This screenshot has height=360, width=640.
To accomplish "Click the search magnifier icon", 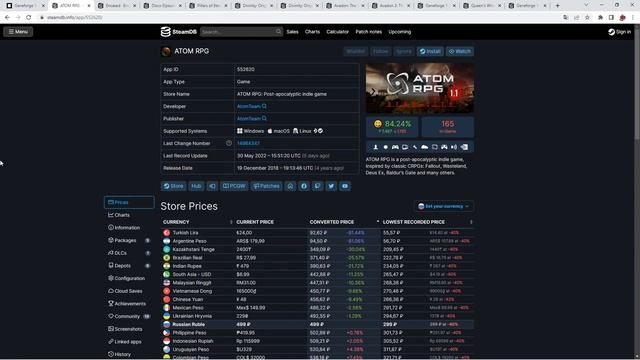I will [278, 31].
